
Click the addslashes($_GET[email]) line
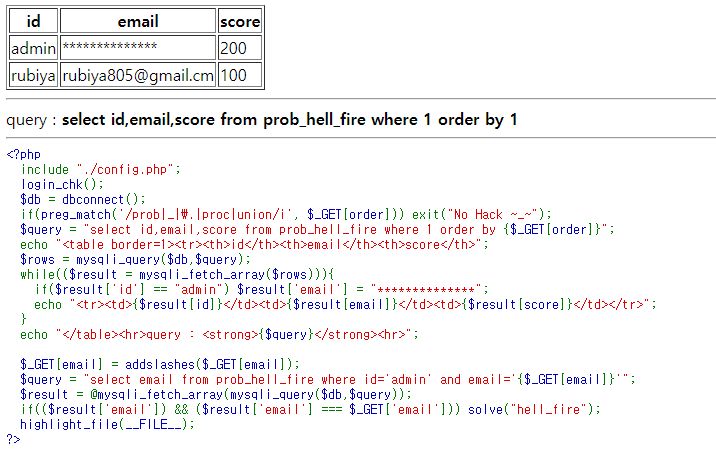(x=160, y=364)
